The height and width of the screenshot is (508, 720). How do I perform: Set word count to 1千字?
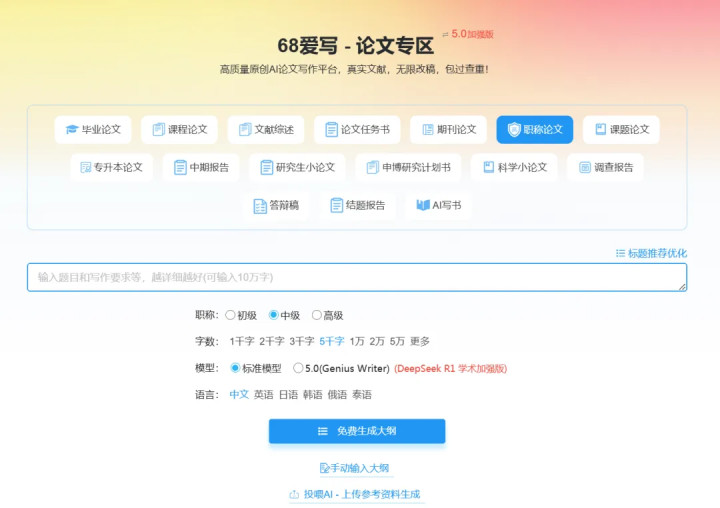[242, 341]
